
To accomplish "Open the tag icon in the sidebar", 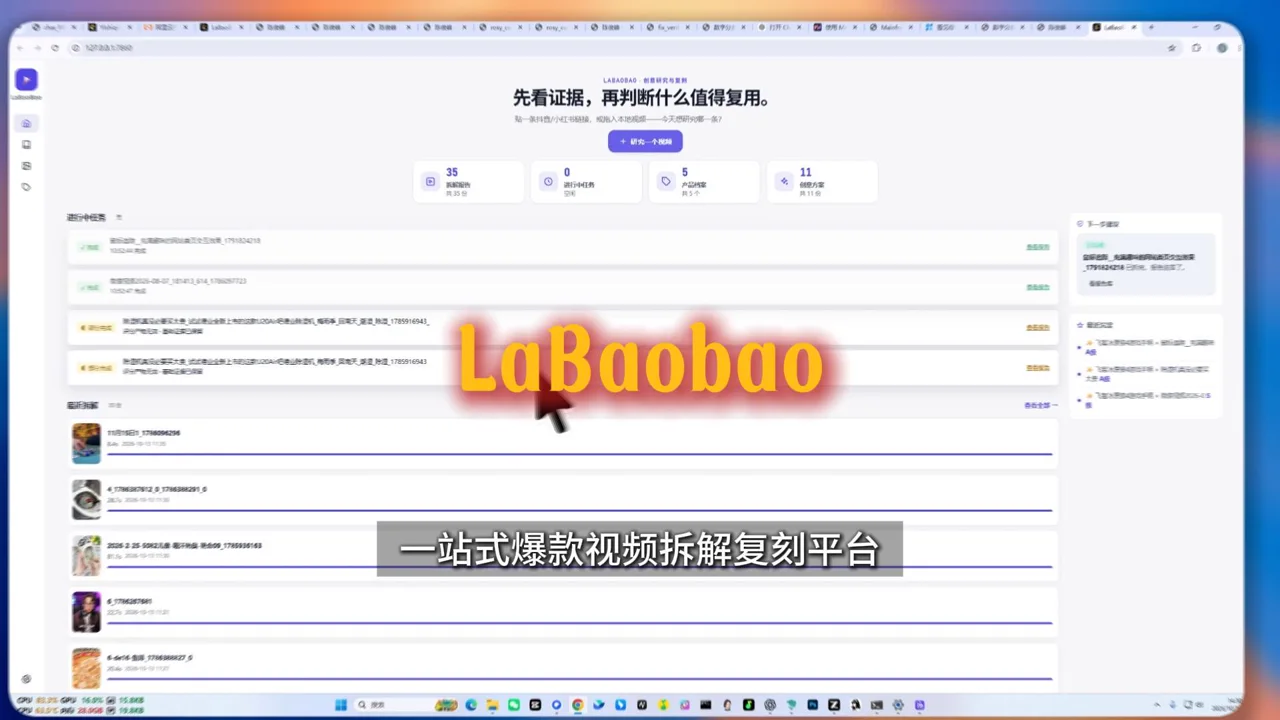I will click(27, 187).
